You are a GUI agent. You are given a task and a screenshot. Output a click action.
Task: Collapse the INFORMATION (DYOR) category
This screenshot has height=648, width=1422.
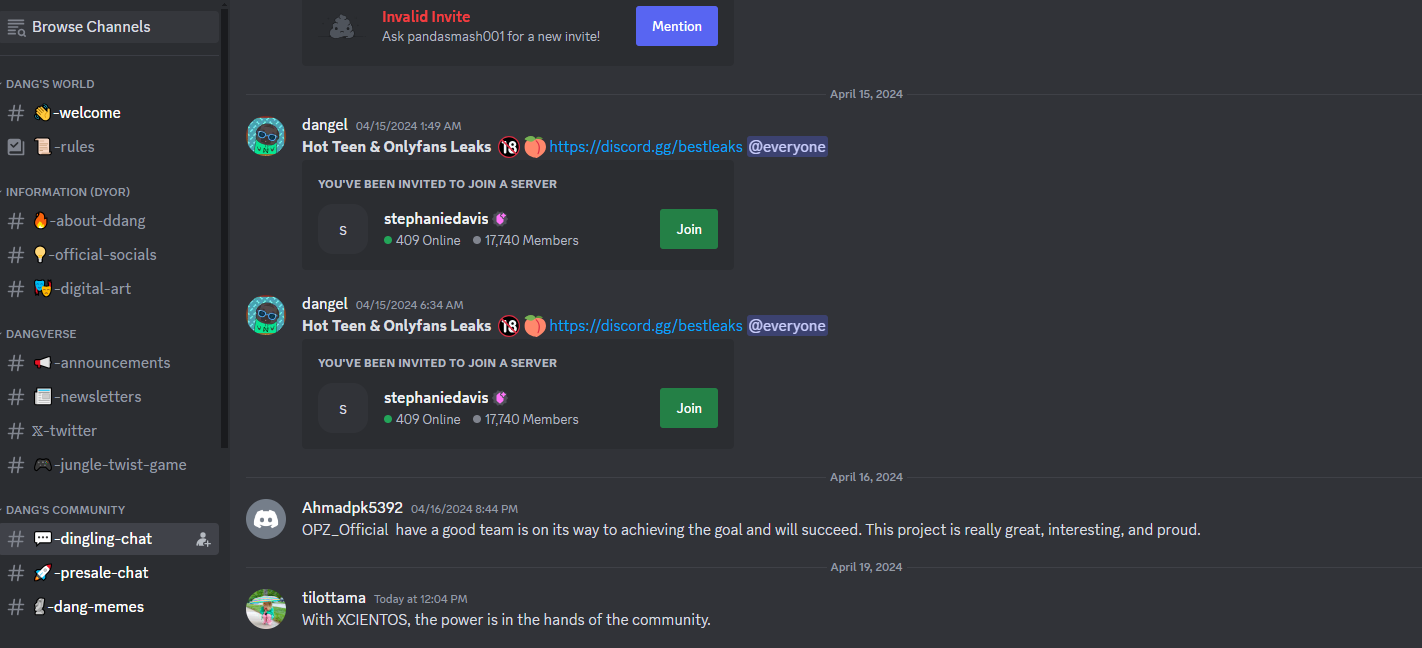pos(66,192)
